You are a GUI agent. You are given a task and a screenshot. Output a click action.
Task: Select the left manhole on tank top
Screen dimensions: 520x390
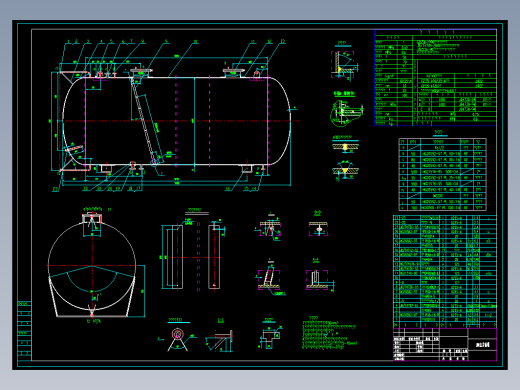pyautogui.click(x=141, y=73)
